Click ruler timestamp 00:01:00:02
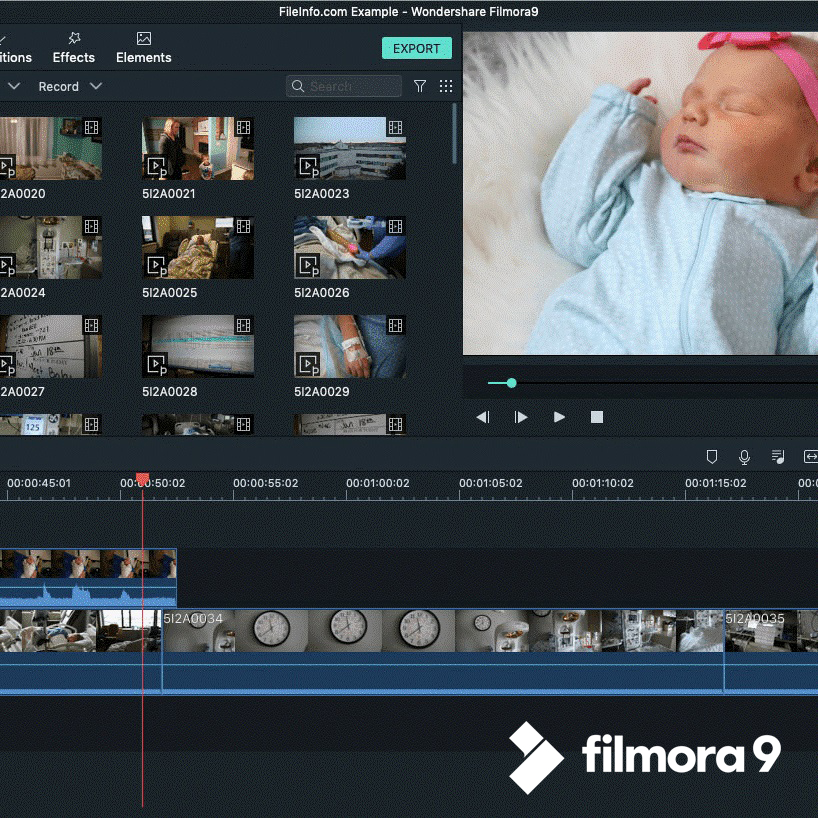818x818 pixels. tap(378, 484)
